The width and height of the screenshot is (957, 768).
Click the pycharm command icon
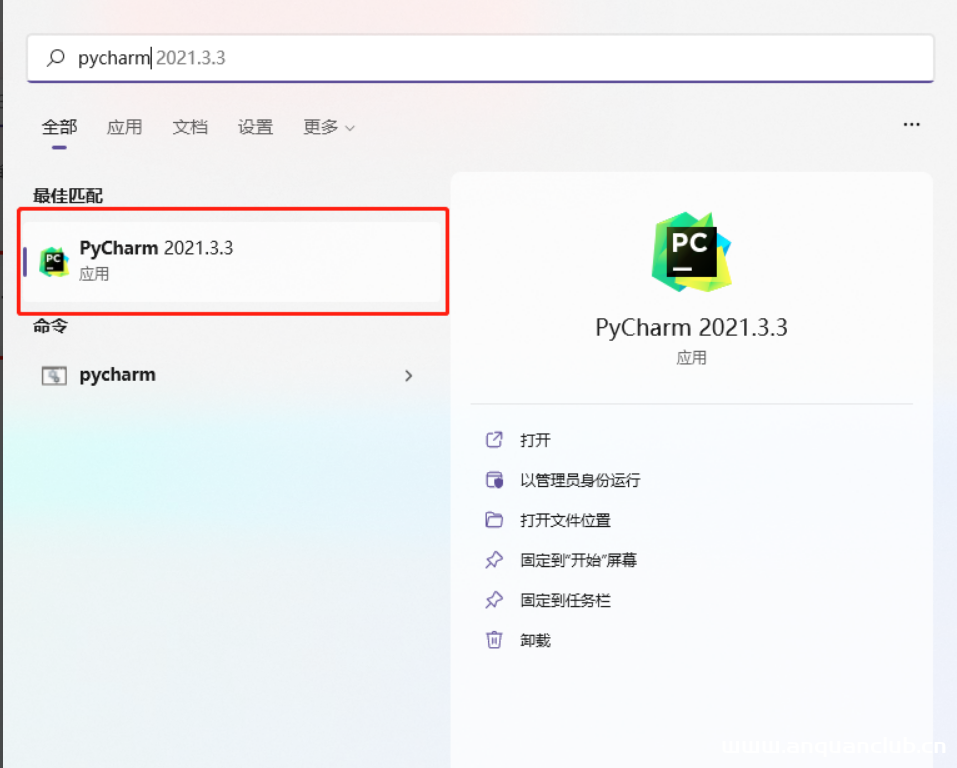coord(54,374)
